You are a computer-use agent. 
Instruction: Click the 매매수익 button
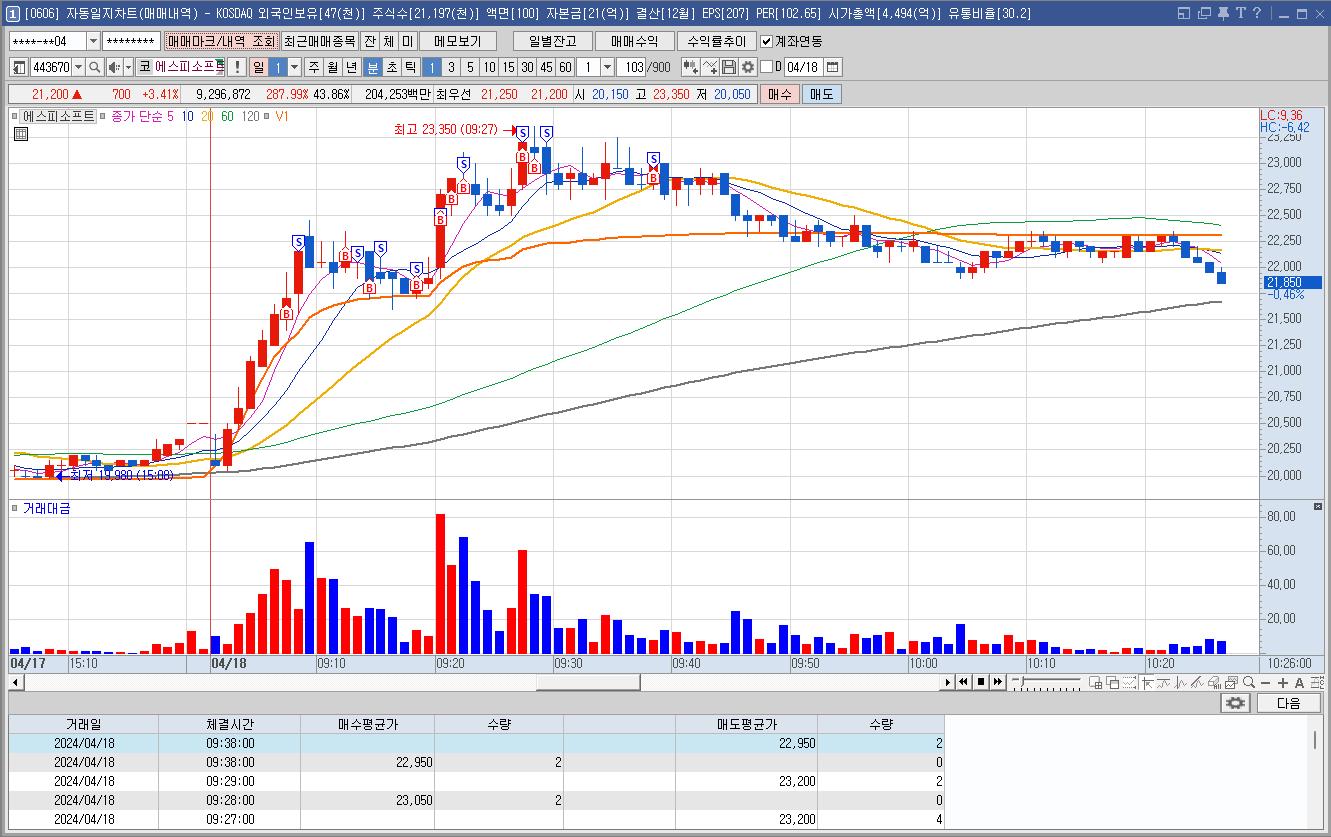634,41
